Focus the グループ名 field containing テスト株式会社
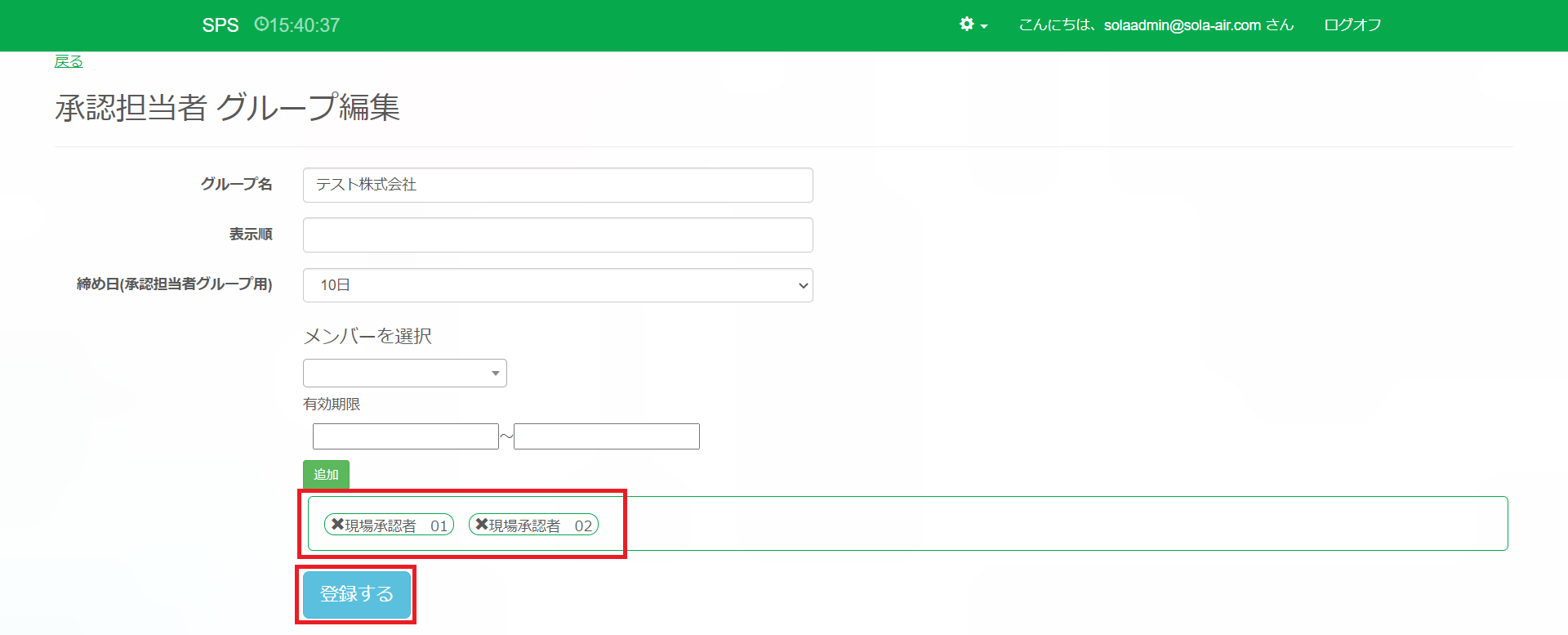Image resolution: width=1568 pixels, height=635 pixels. point(558,185)
